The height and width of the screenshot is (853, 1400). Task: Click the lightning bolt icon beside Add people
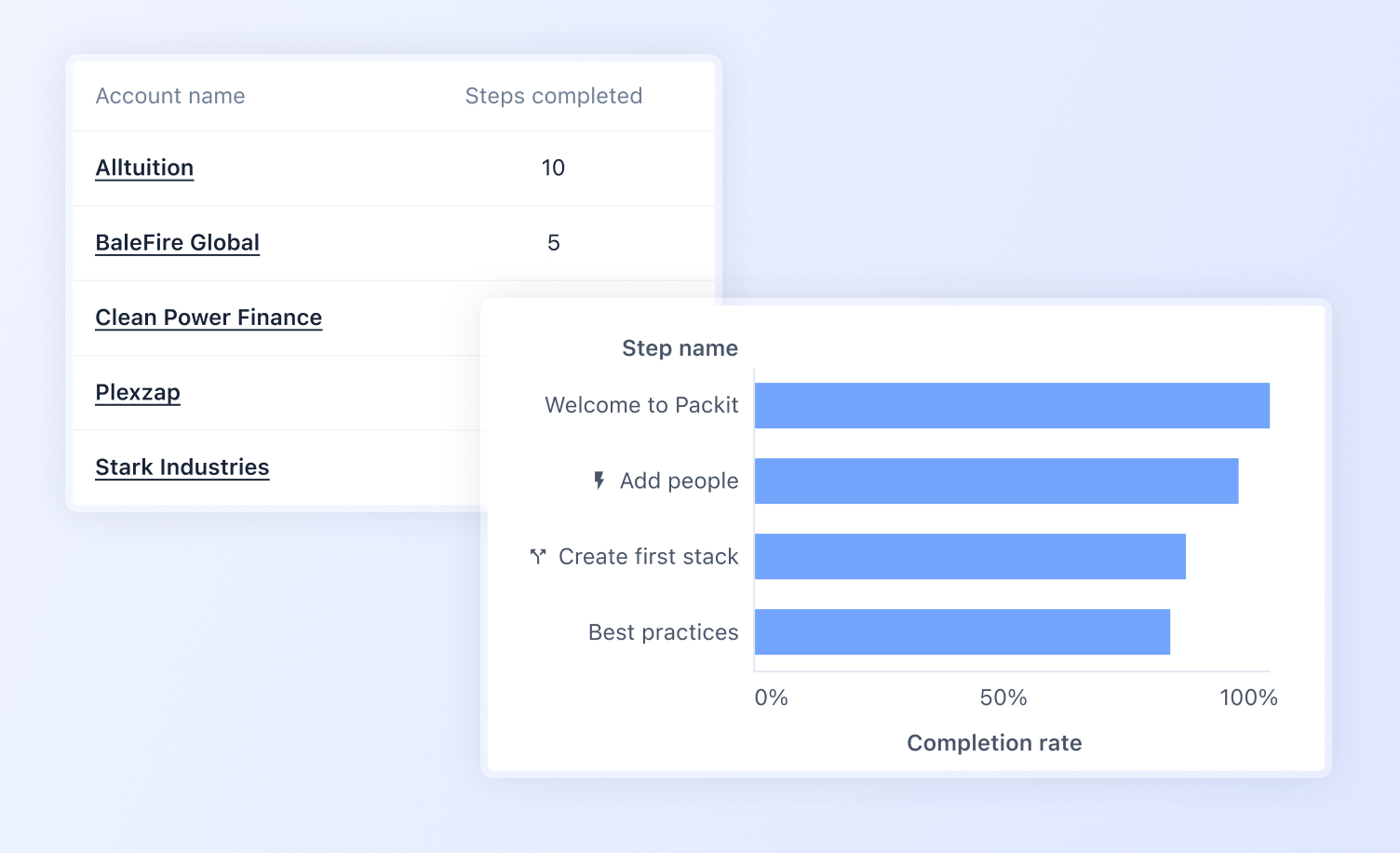coord(599,481)
